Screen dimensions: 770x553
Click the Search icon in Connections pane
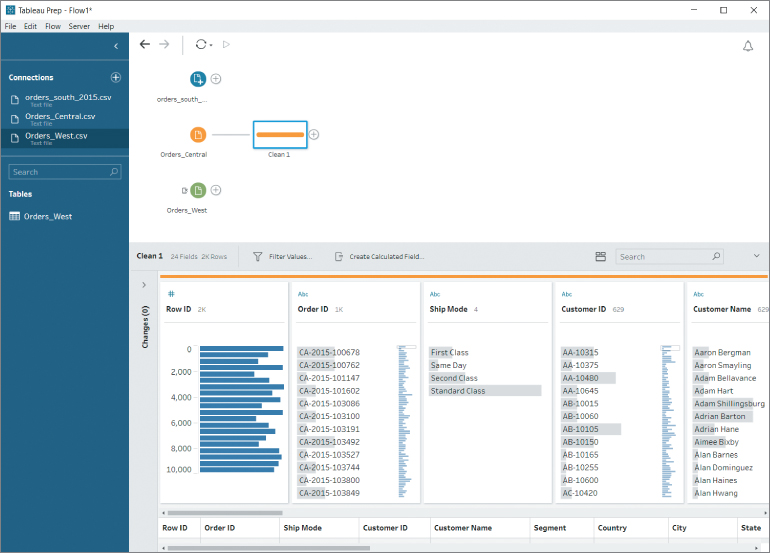pyautogui.click(x=114, y=172)
